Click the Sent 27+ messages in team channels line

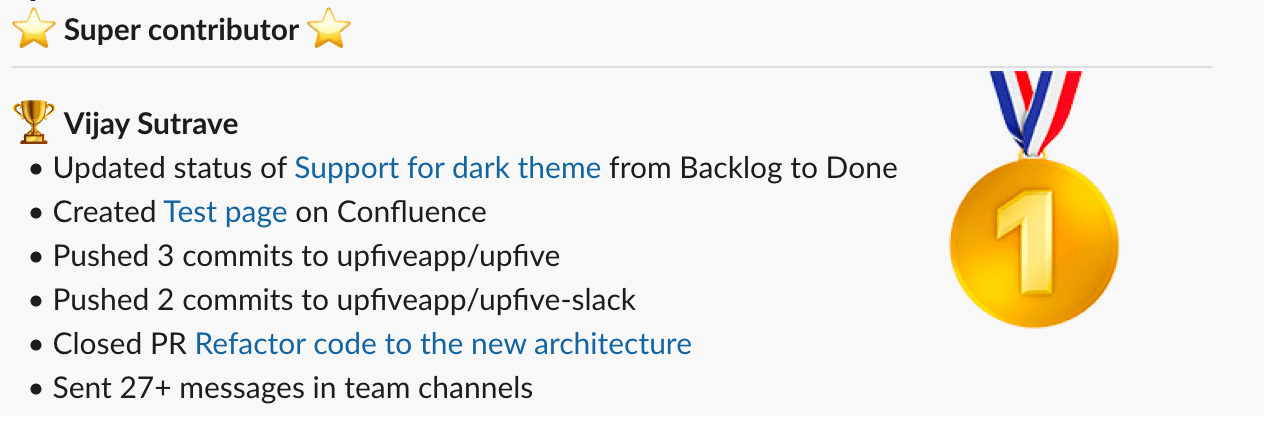(x=293, y=388)
